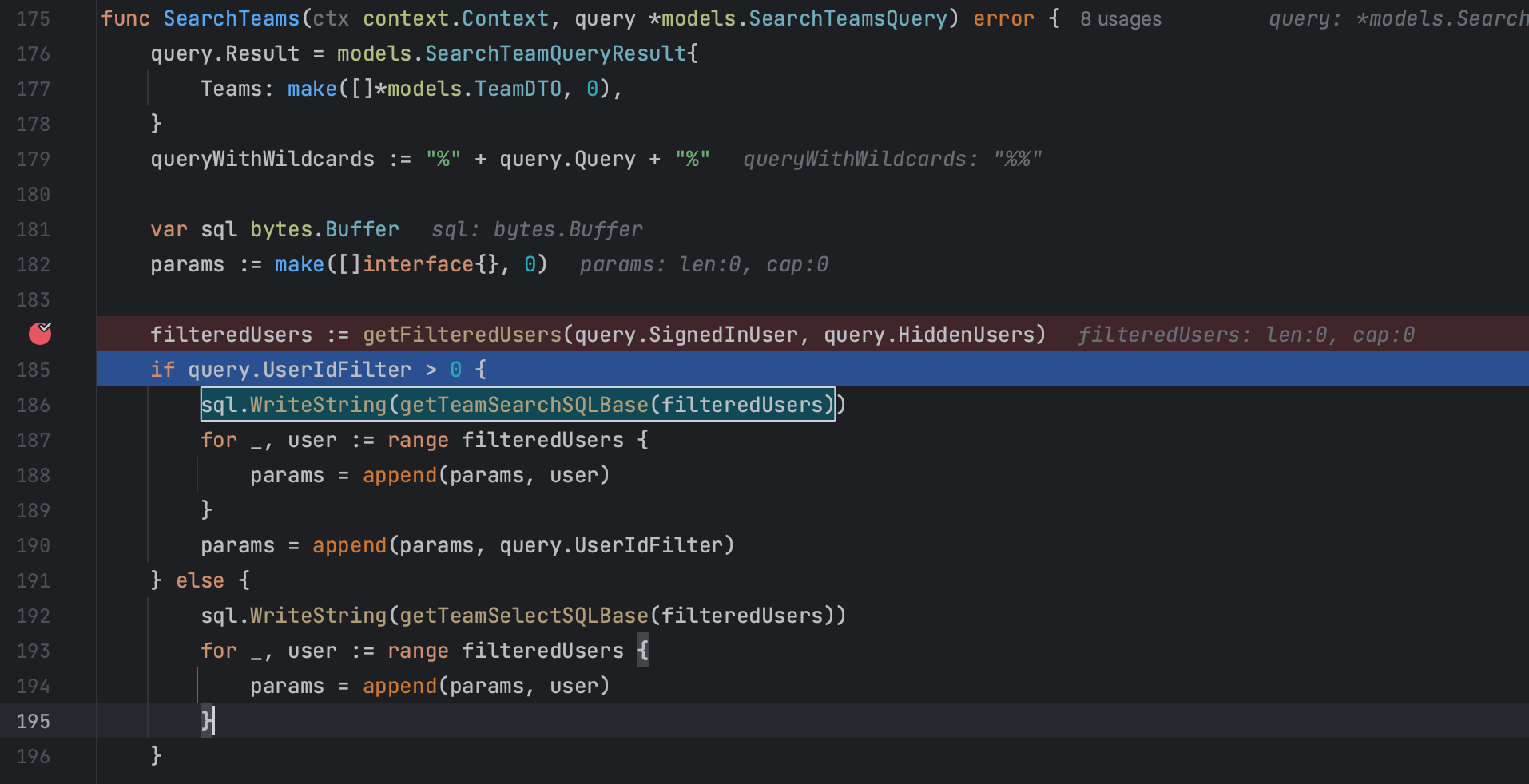The image size is (1529, 784).
Task: Click the 'filteredUsers: len:0, cap:0' inline debug value
Action: click(x=1246, y=334)
